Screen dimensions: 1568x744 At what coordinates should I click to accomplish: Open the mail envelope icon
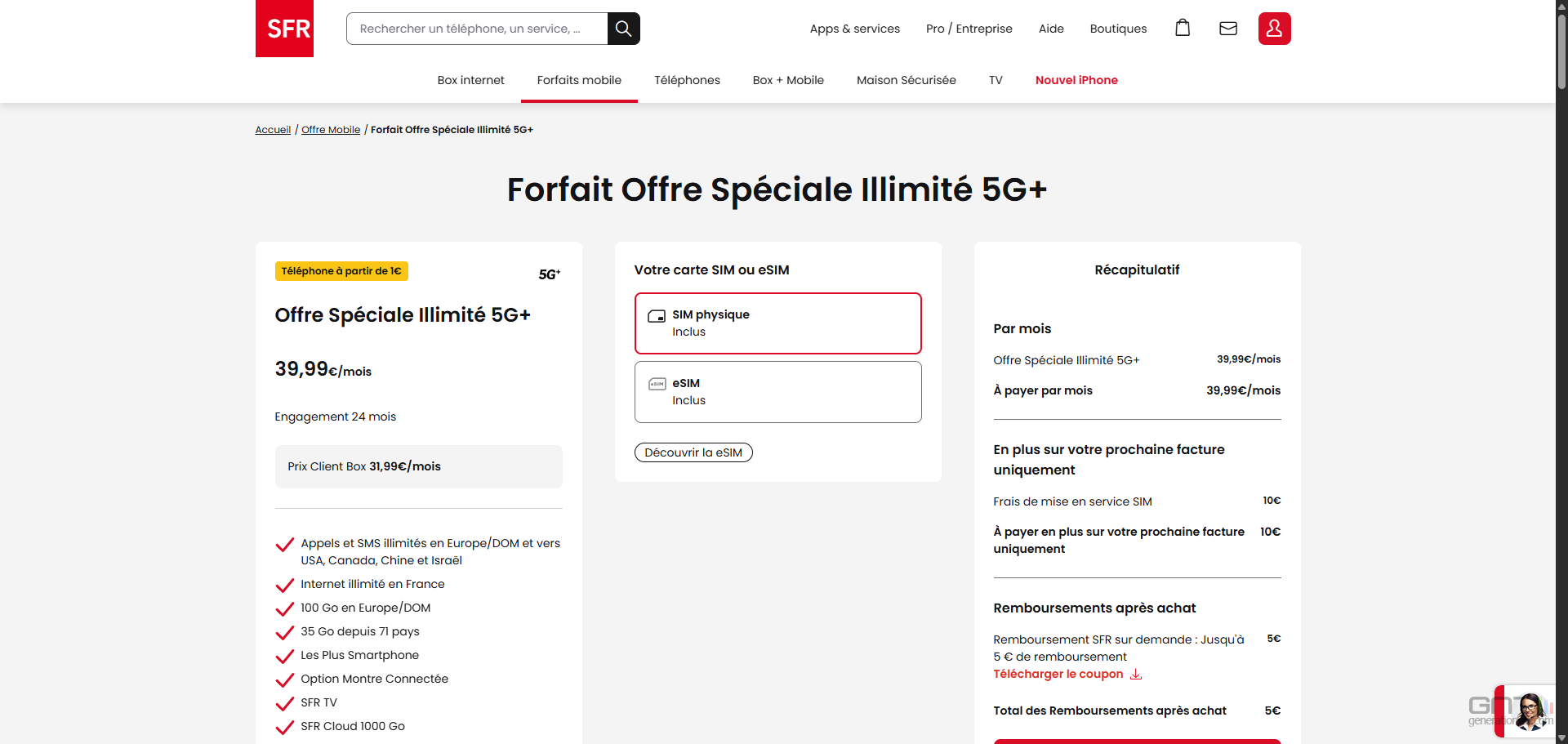(1228, 29)
